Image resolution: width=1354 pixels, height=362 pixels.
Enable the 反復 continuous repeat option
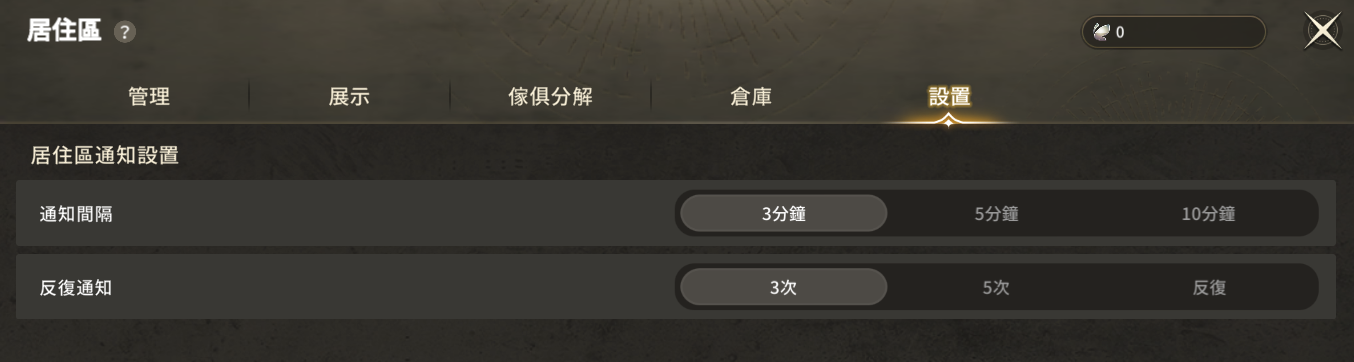tap(1208, 287)
